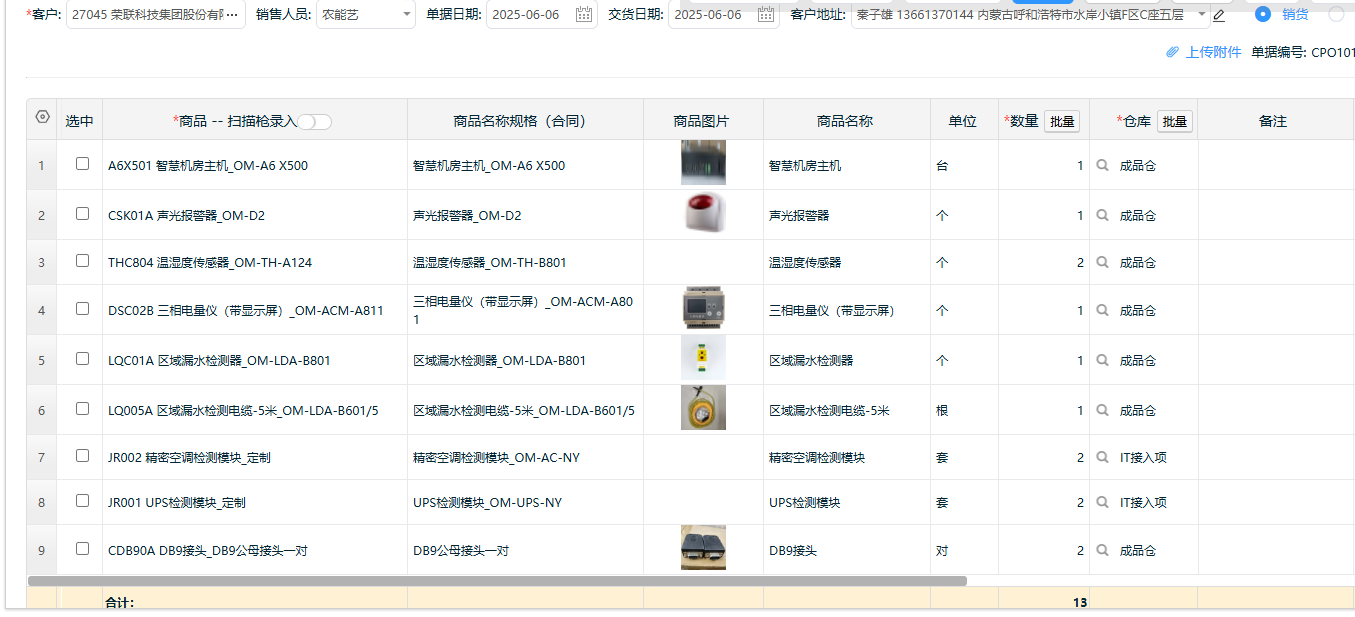Click warehouse search icon in 区域漏水检测器 row
The height and width of the screenshot is (617, 1355).
tap(1103, 360)
